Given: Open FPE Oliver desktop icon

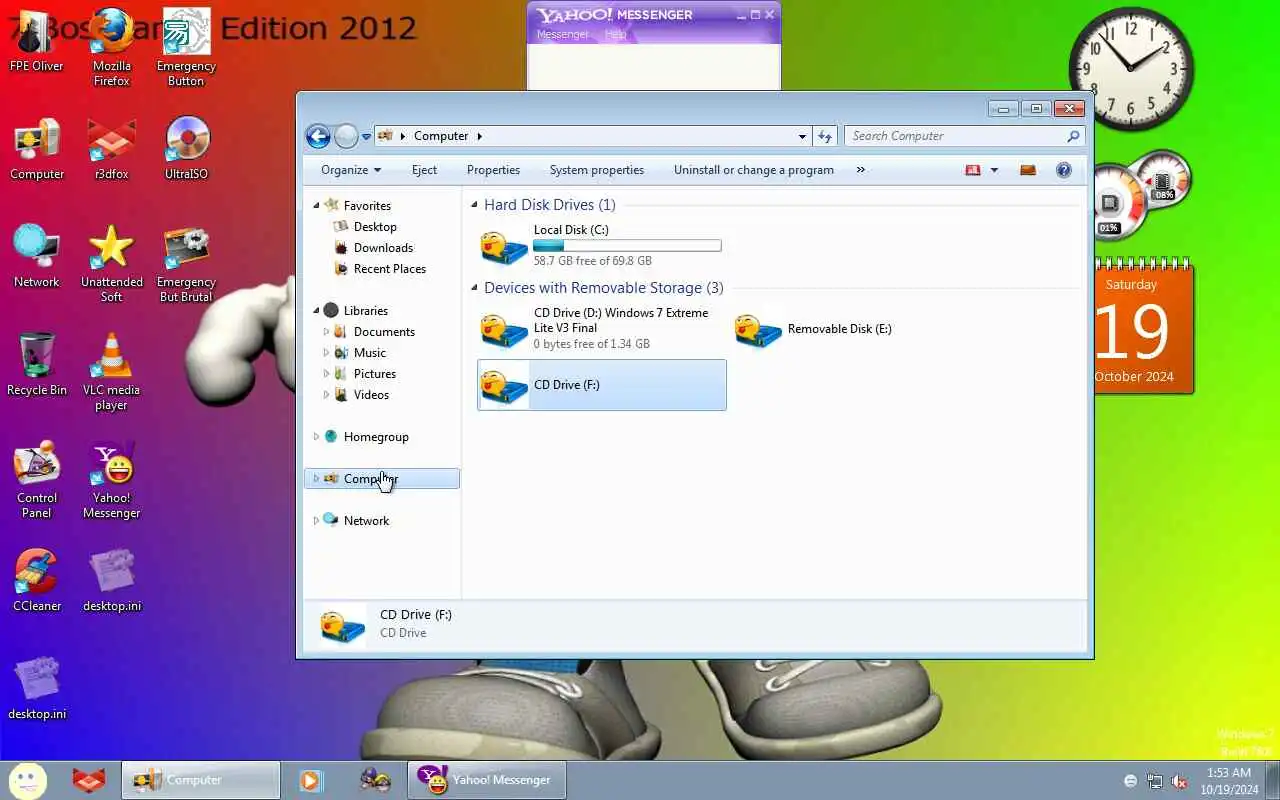Looking at the screenshot, I should (37, 40).
